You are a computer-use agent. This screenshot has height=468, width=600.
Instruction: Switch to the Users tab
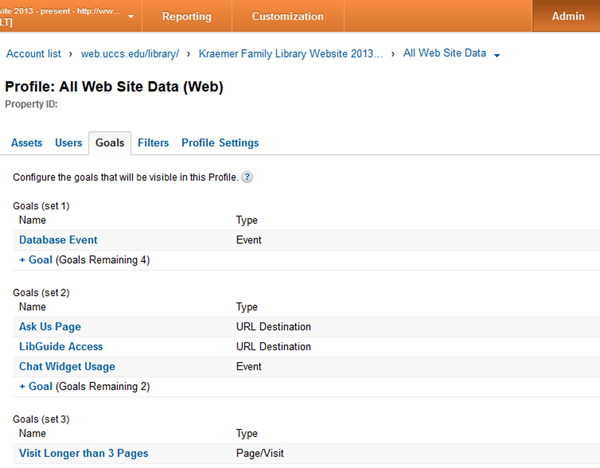pos(68,143)
